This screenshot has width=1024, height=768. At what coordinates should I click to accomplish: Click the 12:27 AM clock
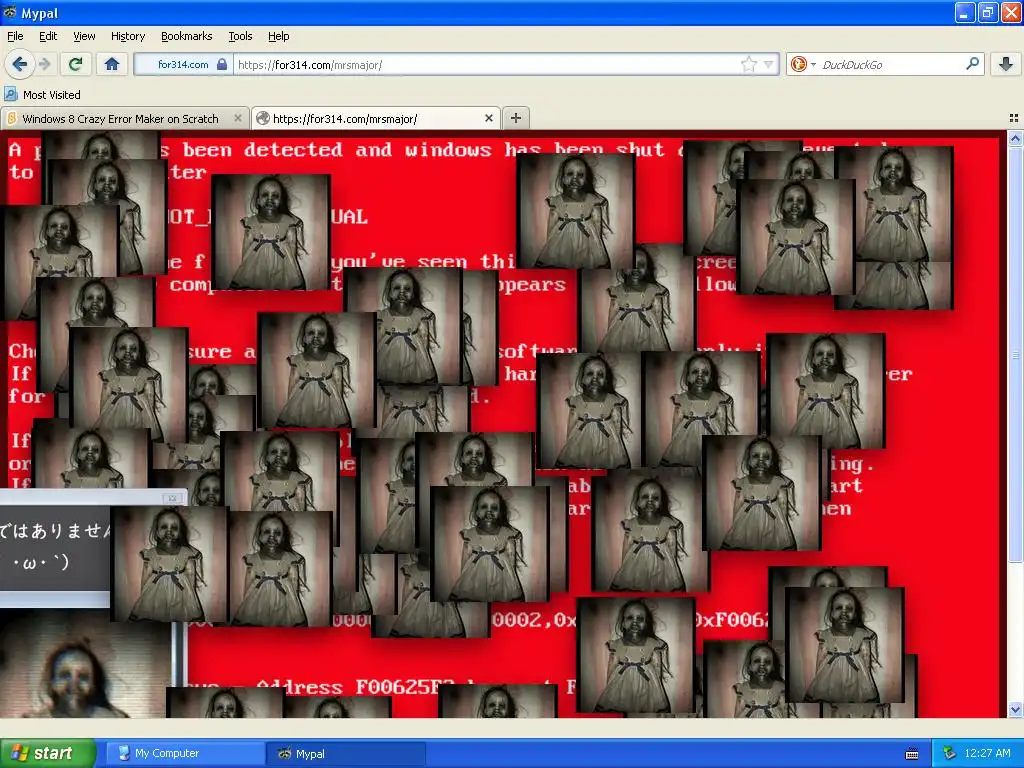pyautogui.click(x=987, y=753)
